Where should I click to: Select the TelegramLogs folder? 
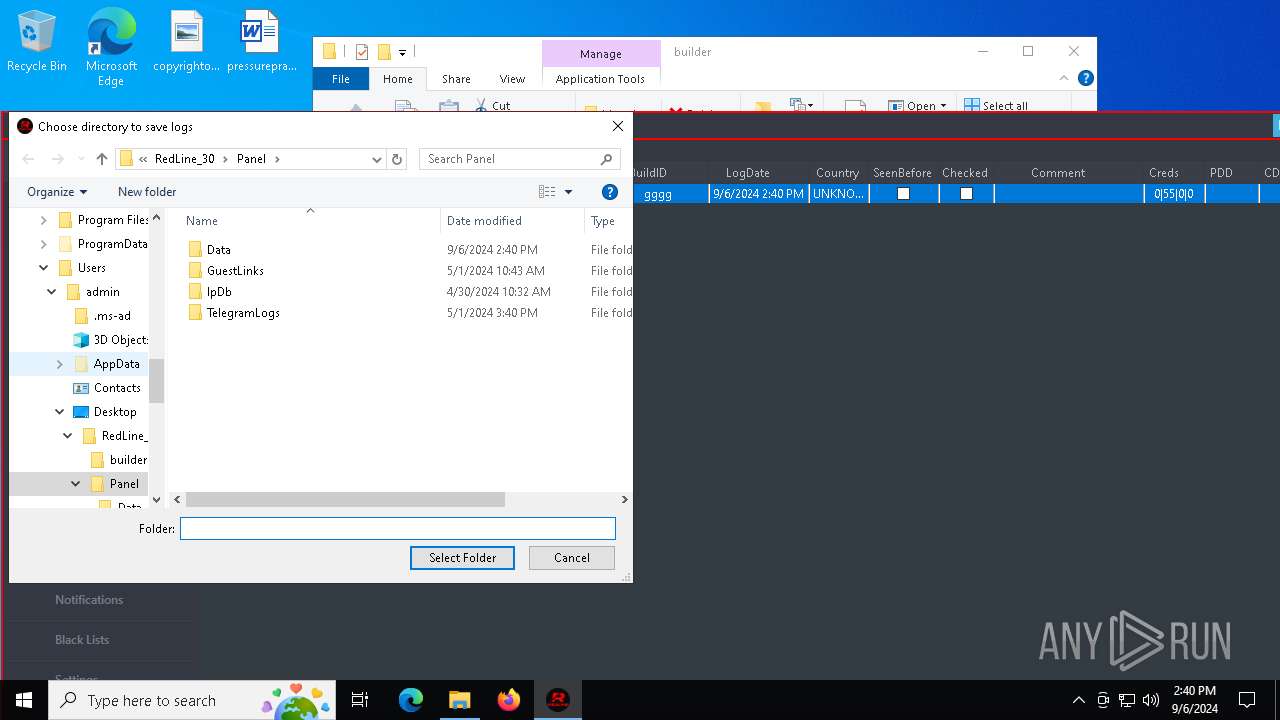tap(243, 313)
